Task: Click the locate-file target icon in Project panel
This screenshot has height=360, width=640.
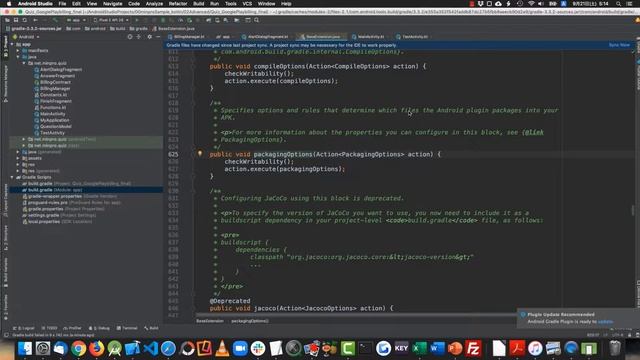Action: [x=130, y=37]
